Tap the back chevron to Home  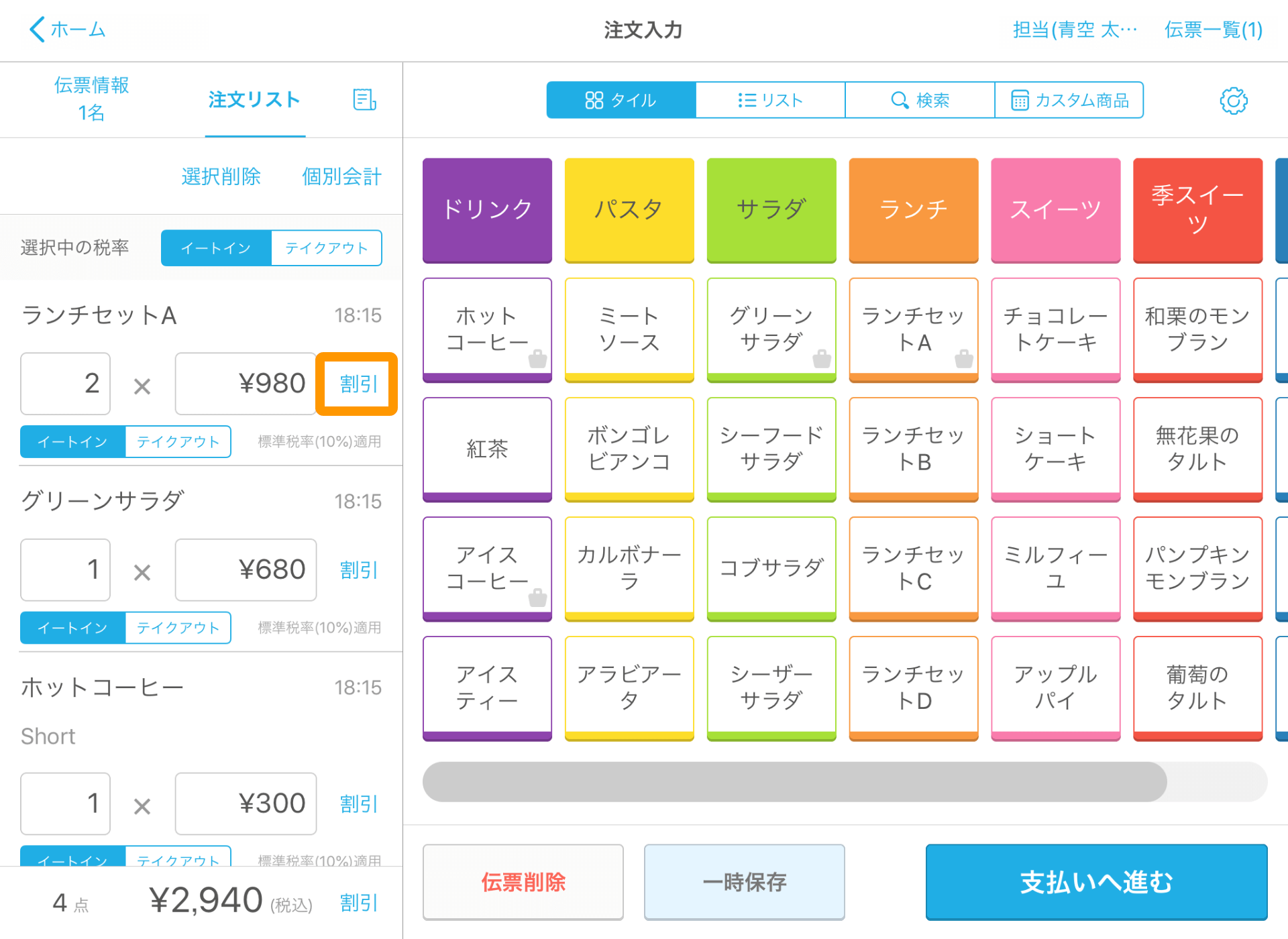[x=38, y=30]
